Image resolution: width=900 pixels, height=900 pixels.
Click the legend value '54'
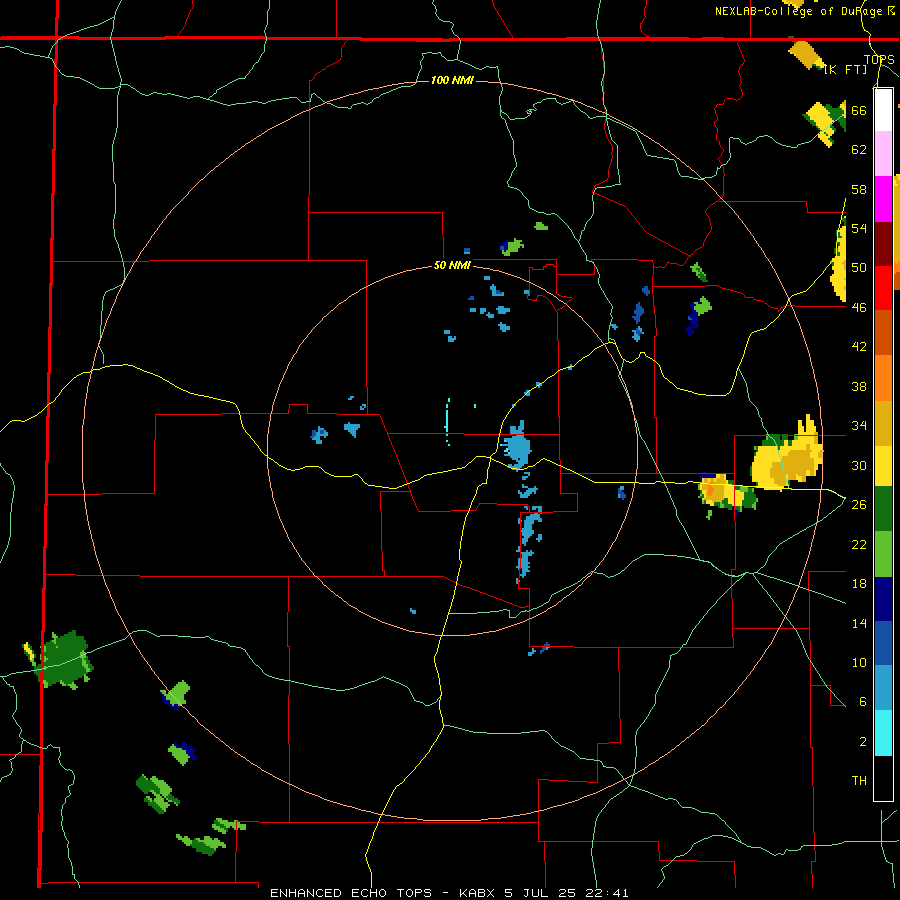click(x=859, y=228)
